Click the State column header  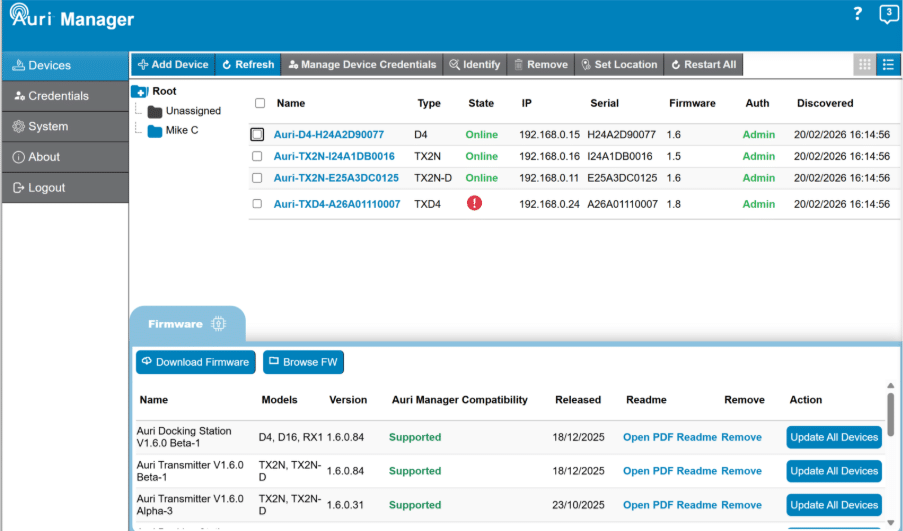coord(481,104)
